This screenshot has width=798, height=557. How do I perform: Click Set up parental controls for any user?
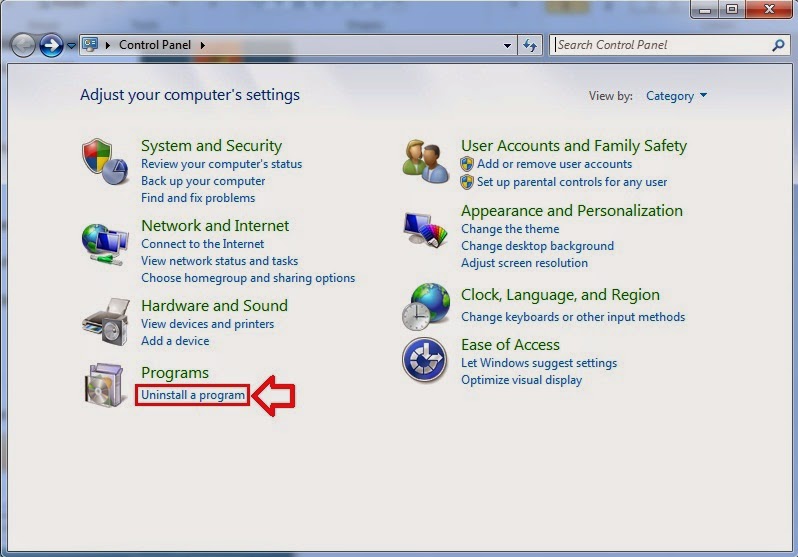tap(572, 182)
